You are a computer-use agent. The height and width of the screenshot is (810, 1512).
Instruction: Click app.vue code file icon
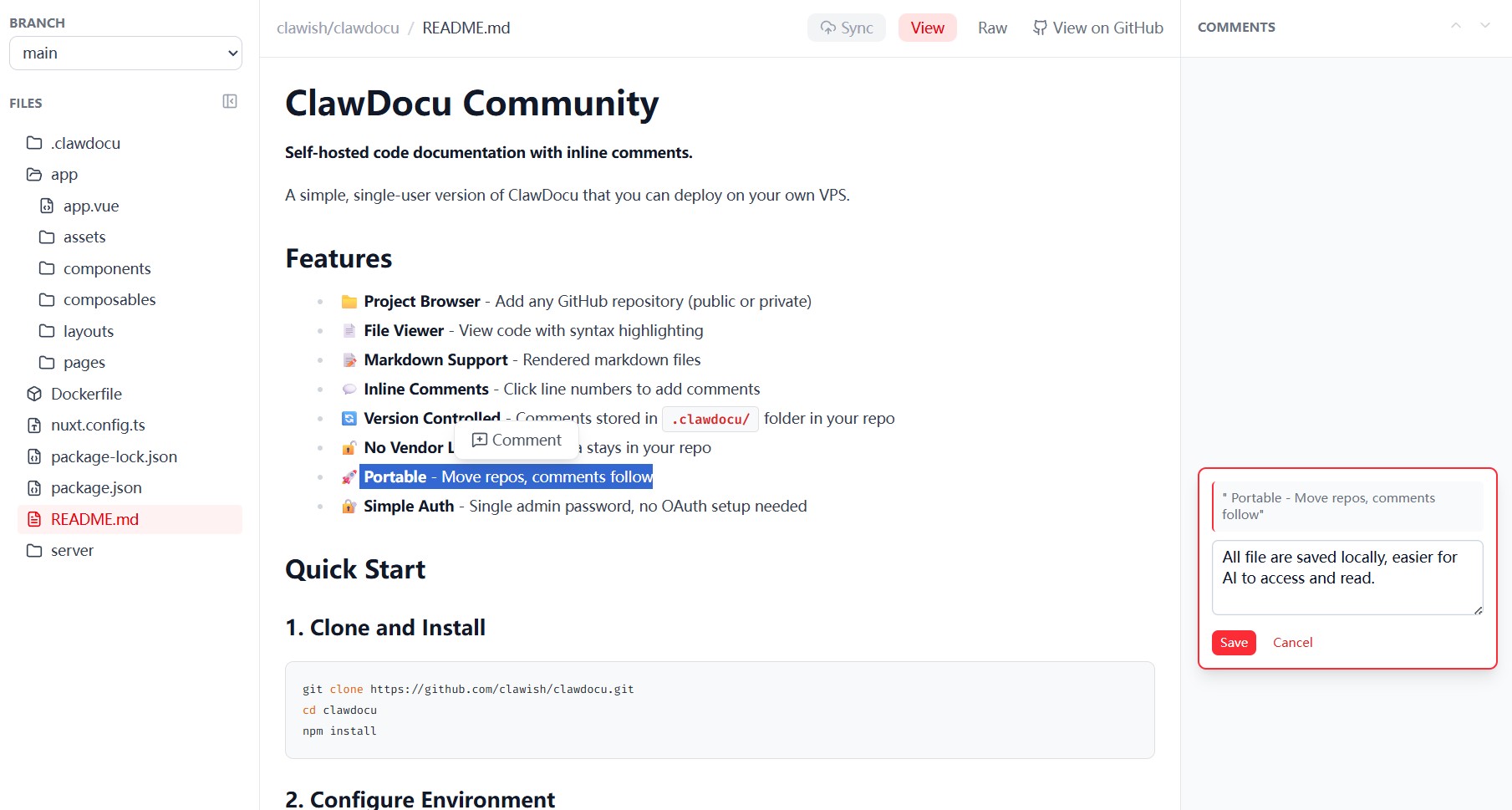click(x=47, y=206)
